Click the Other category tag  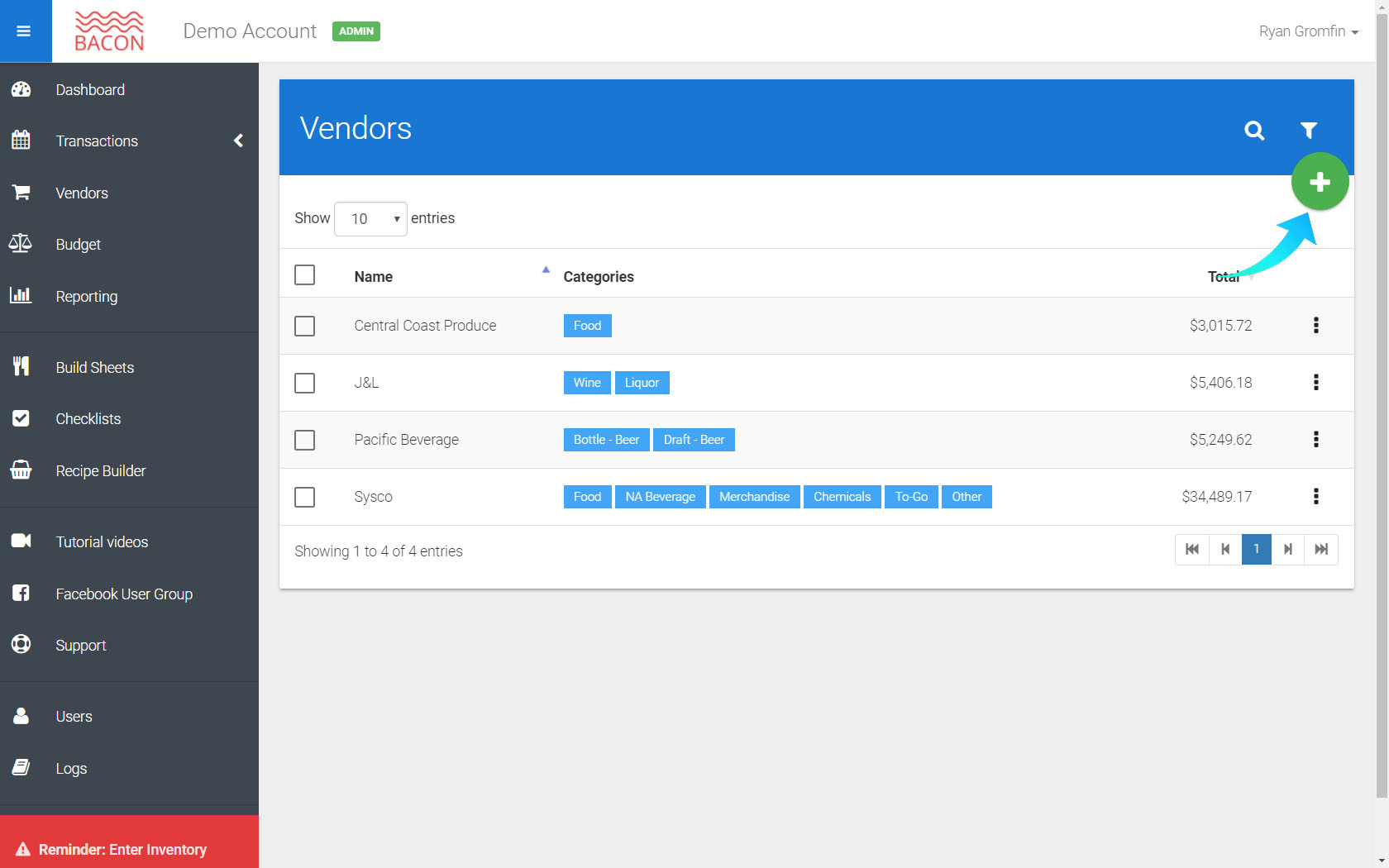967,497
